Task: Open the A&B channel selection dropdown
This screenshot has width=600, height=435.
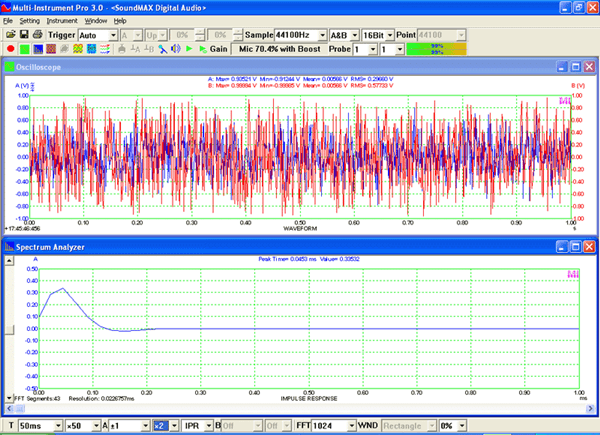Action: click(353, 34)
